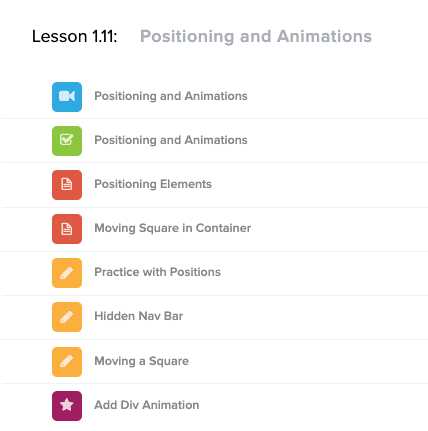The image size is (428, 431).
Task: Click the Lesson 1.11 label
Action: point(75,36)
